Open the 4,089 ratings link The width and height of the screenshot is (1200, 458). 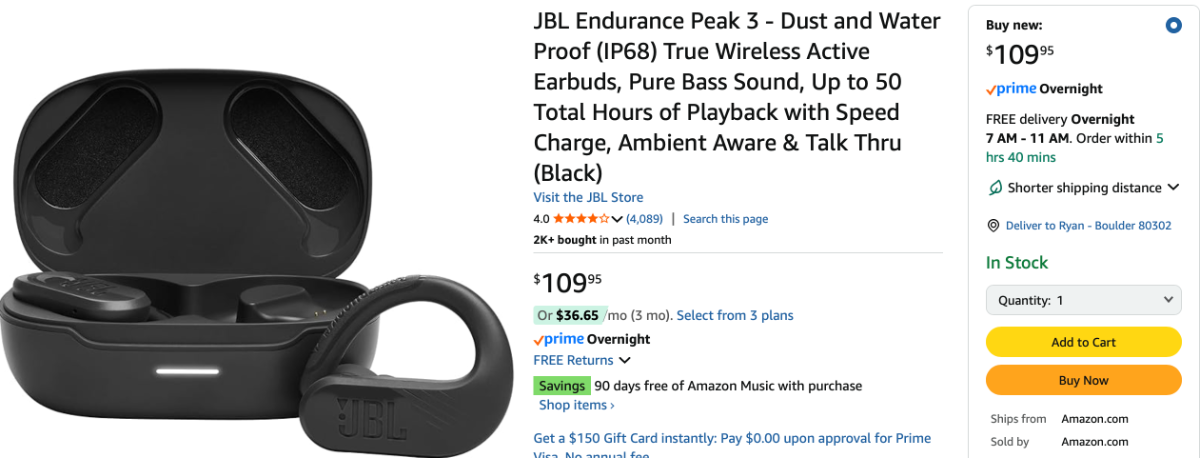point(645,219)
